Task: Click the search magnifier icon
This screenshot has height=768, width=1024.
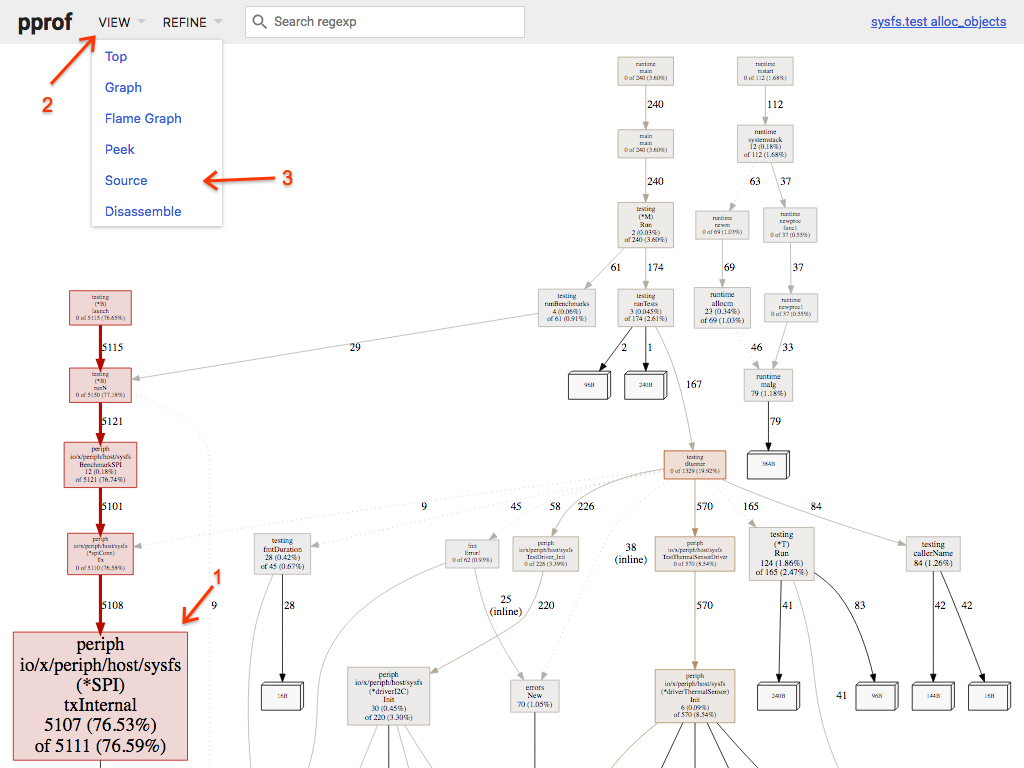Action: [259, 22]
